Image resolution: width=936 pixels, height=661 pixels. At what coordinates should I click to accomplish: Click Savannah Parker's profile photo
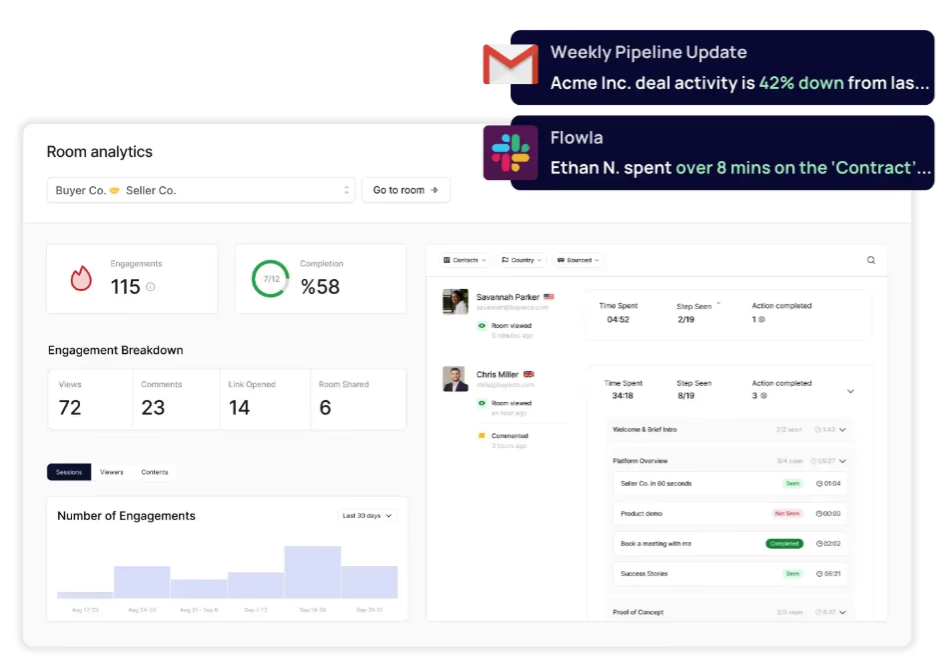click(x=455, y=302)
